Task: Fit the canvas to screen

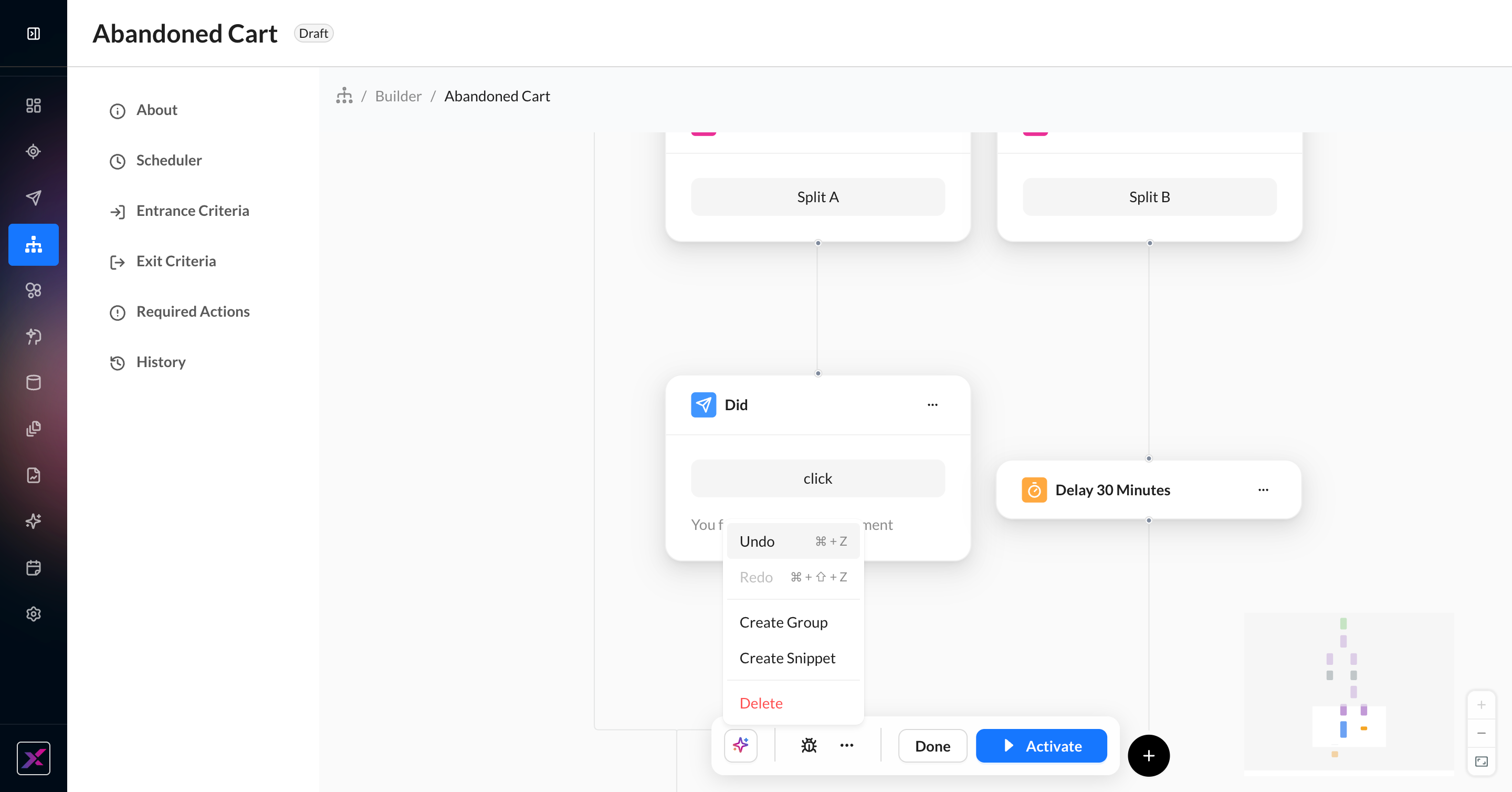Action: [1482, 762]
